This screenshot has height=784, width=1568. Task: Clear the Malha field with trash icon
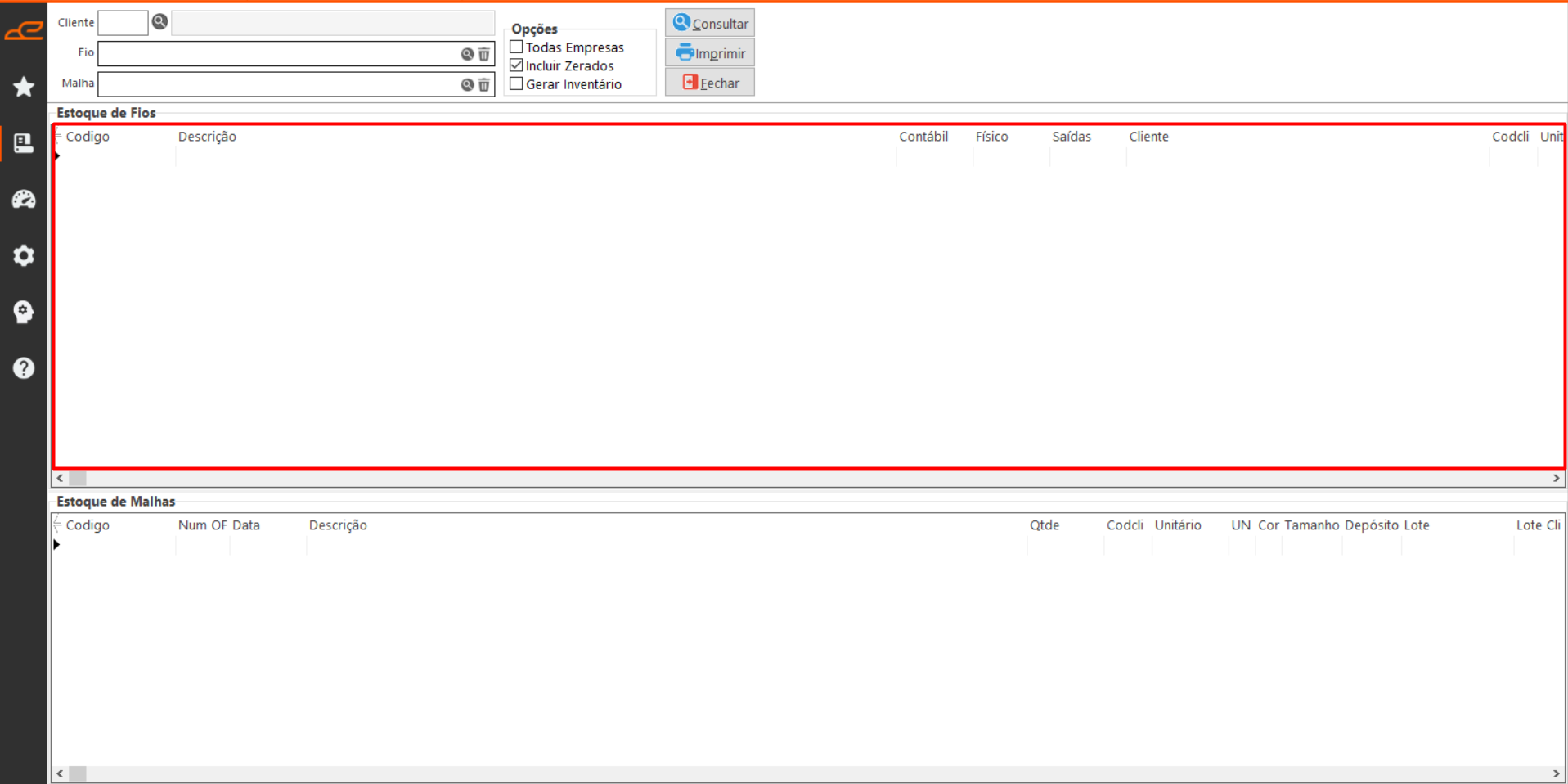484,84
